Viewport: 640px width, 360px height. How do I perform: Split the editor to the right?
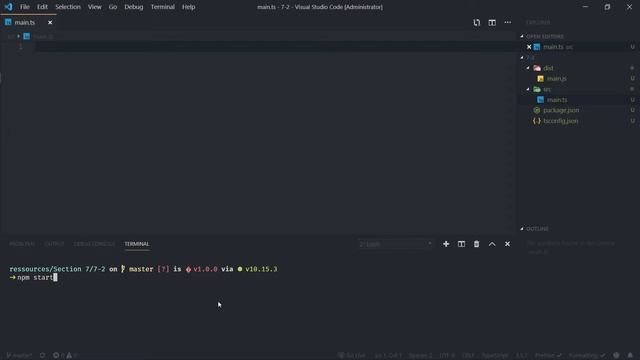click(x=492, y=22)
